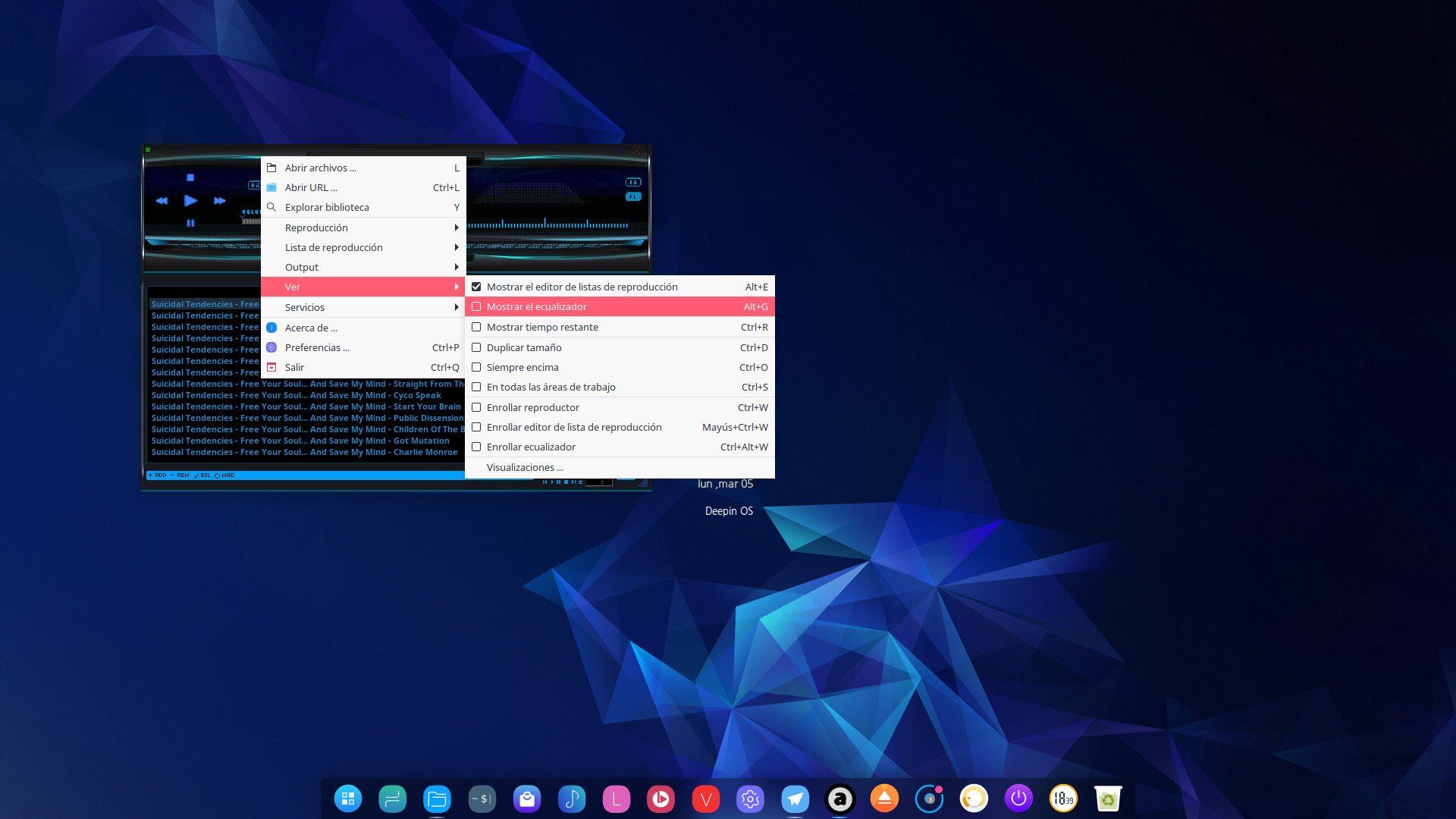Open the teal wave-lines app icon in dock

[x=392, y=799]
